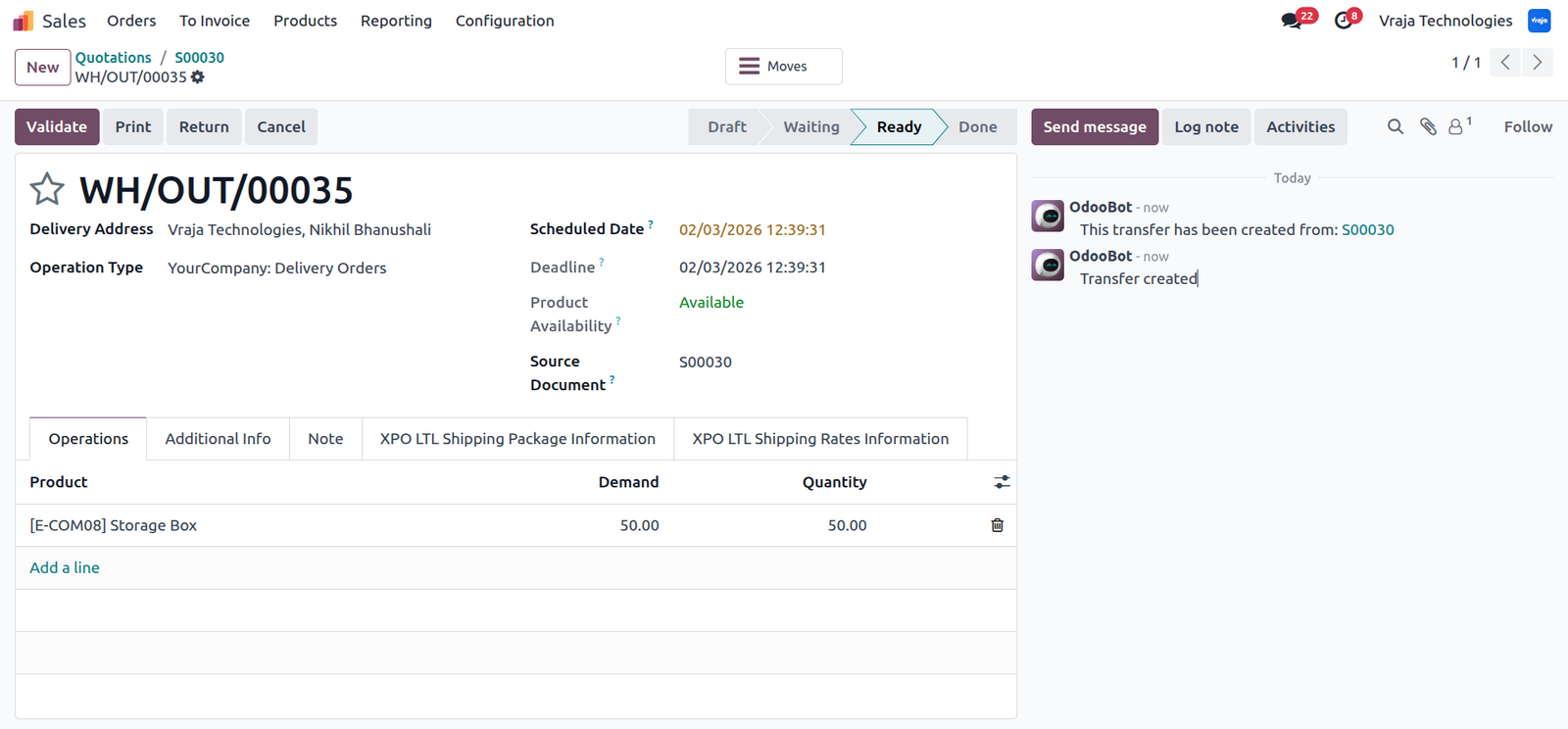Go to next record arrow
Image resolution: width=1568 pixels, height=729 pixels.
(1538, 63)
